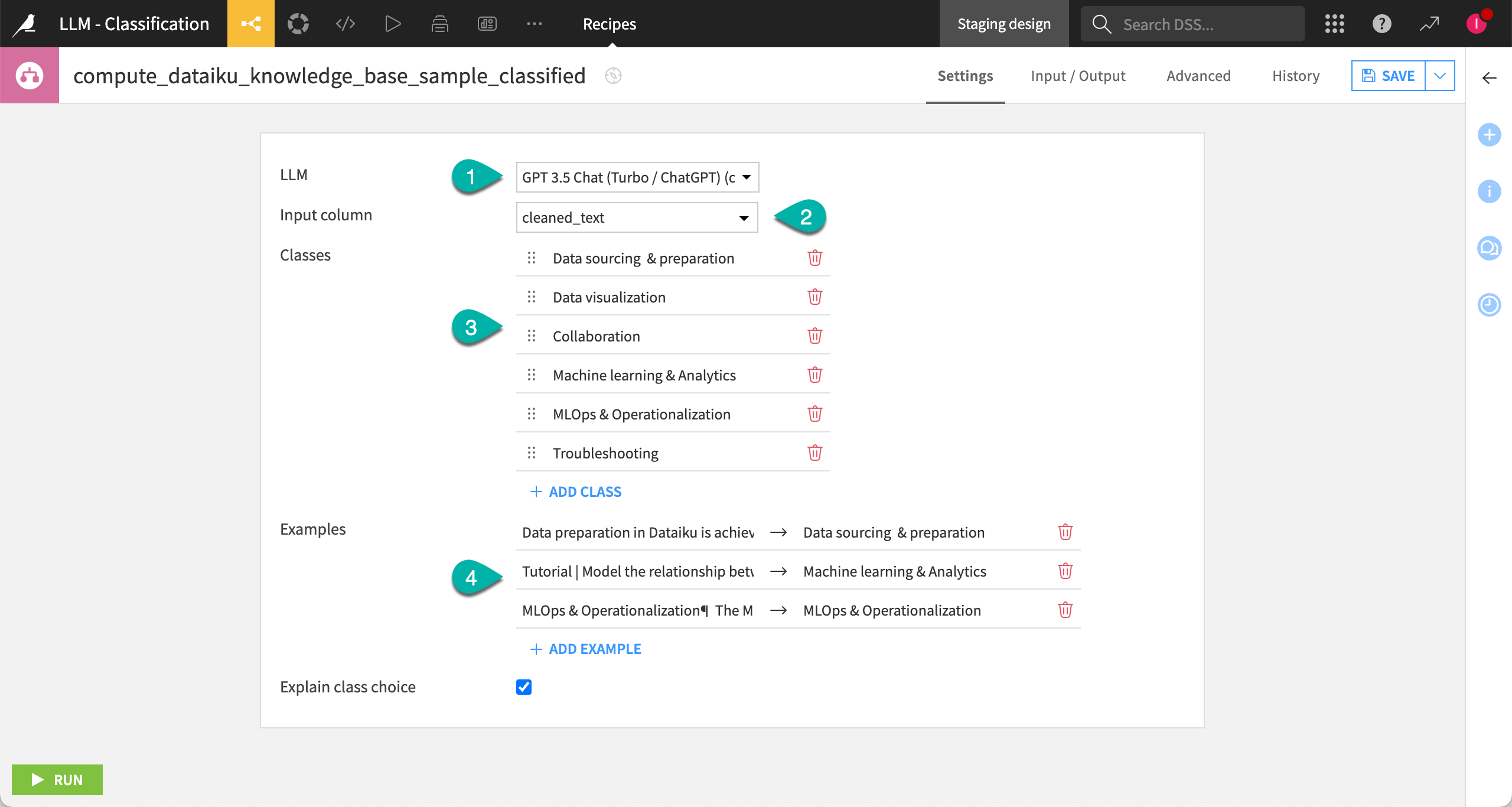Image resolution: width=1512 pixels, height=807 pixels.
Task: Delete the Data sourcing & preparation class
Action: point(814,258)
